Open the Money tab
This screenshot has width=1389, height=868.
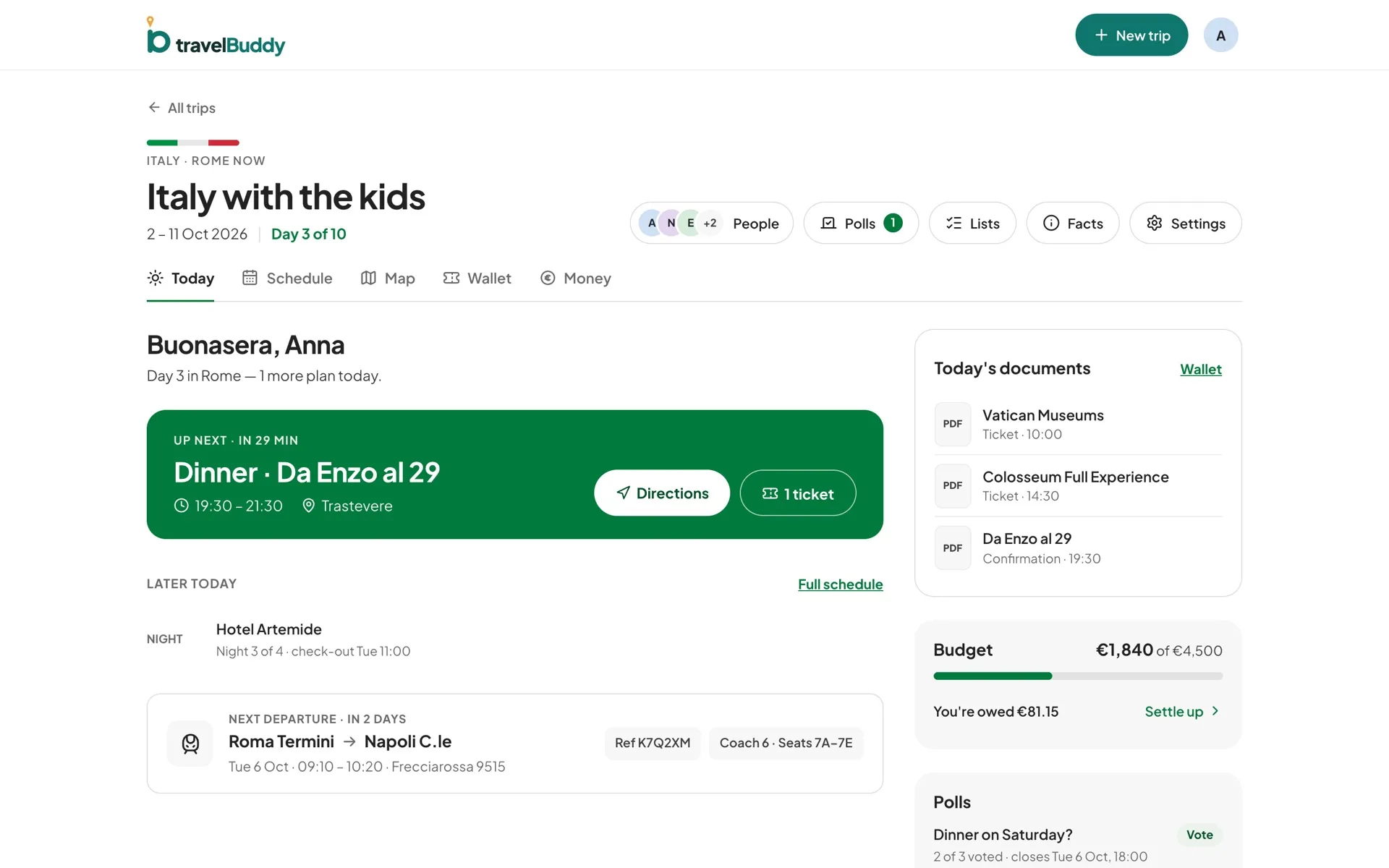point(576,278)
